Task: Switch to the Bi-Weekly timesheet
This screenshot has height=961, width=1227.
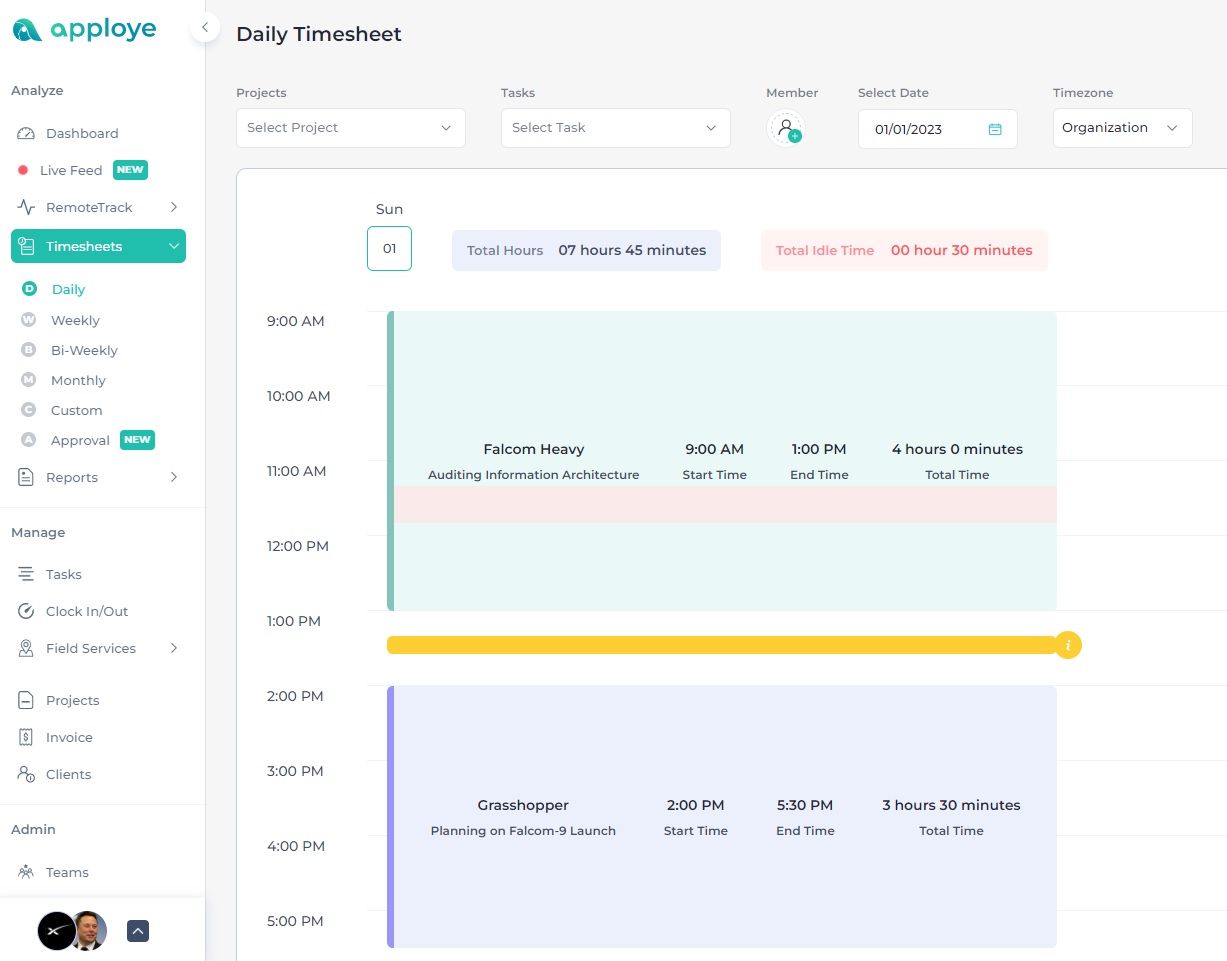Action: tap(84, 350)
